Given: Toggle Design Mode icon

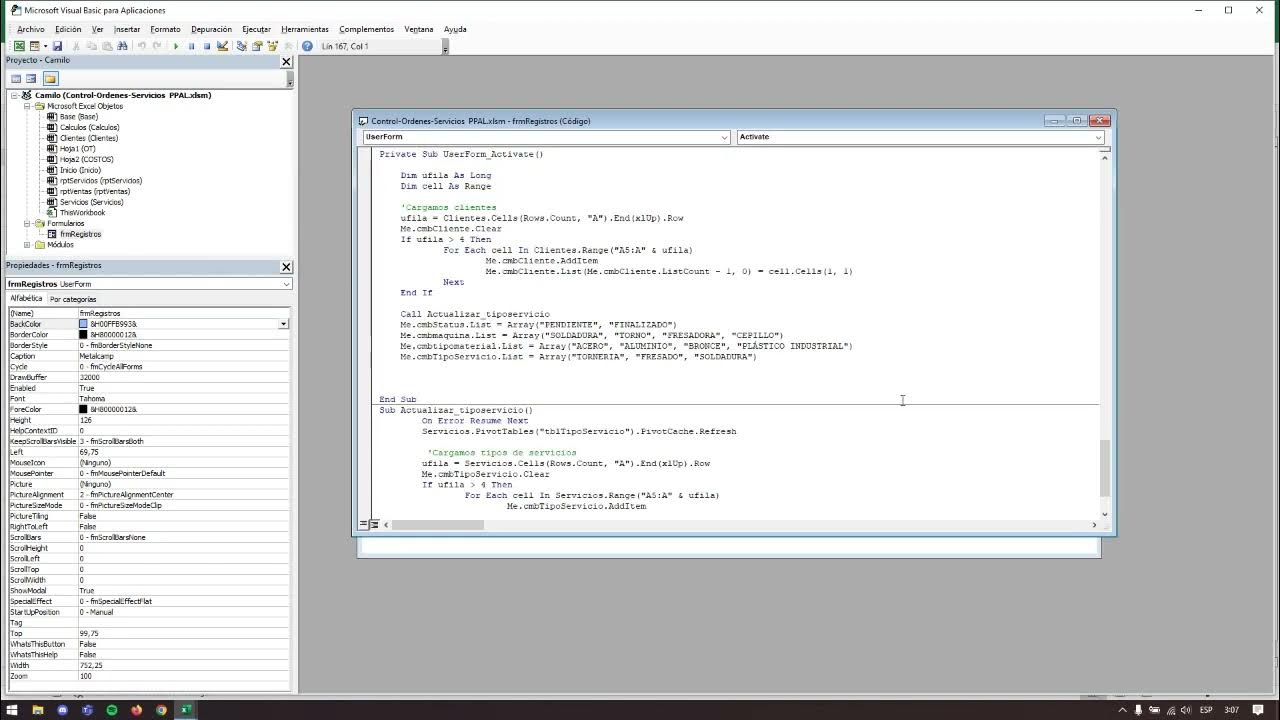Looking at the screenshot, I should (x=222, y=46).
